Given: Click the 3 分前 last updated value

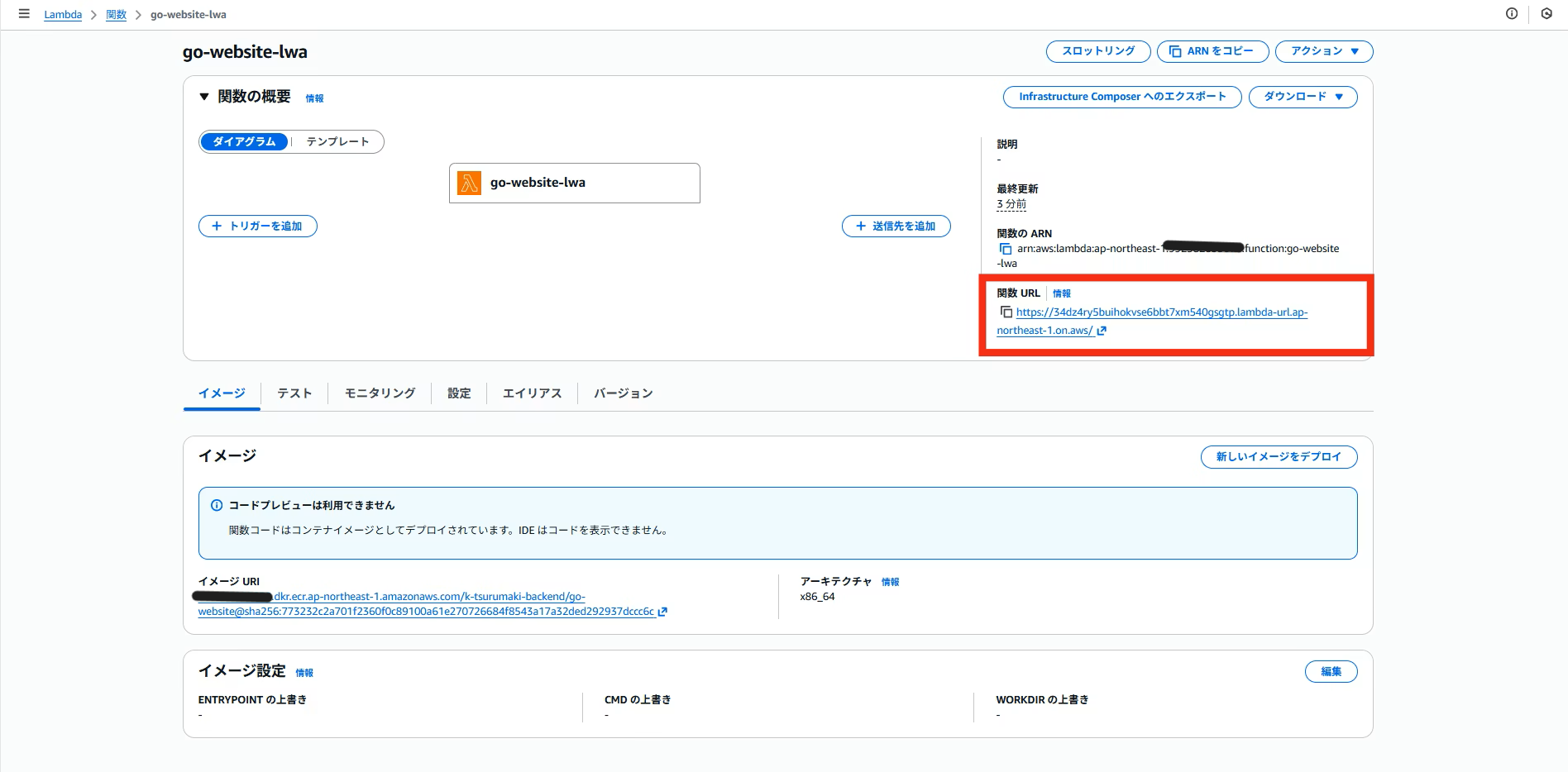Looking at the screenshot, I should pos(1011,204).
